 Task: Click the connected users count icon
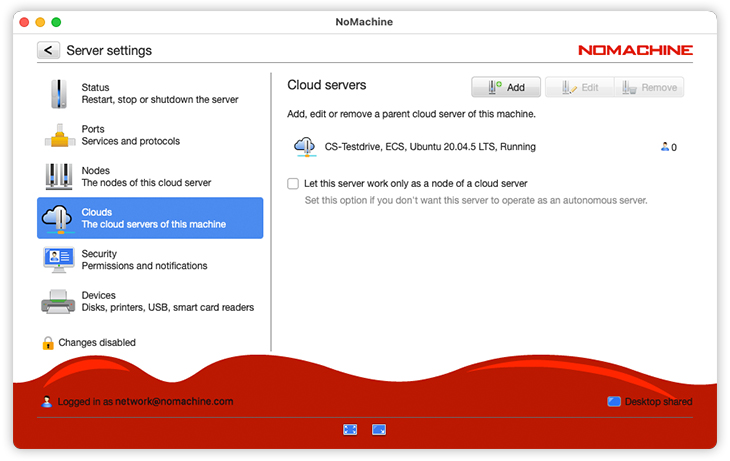(665, 147)
